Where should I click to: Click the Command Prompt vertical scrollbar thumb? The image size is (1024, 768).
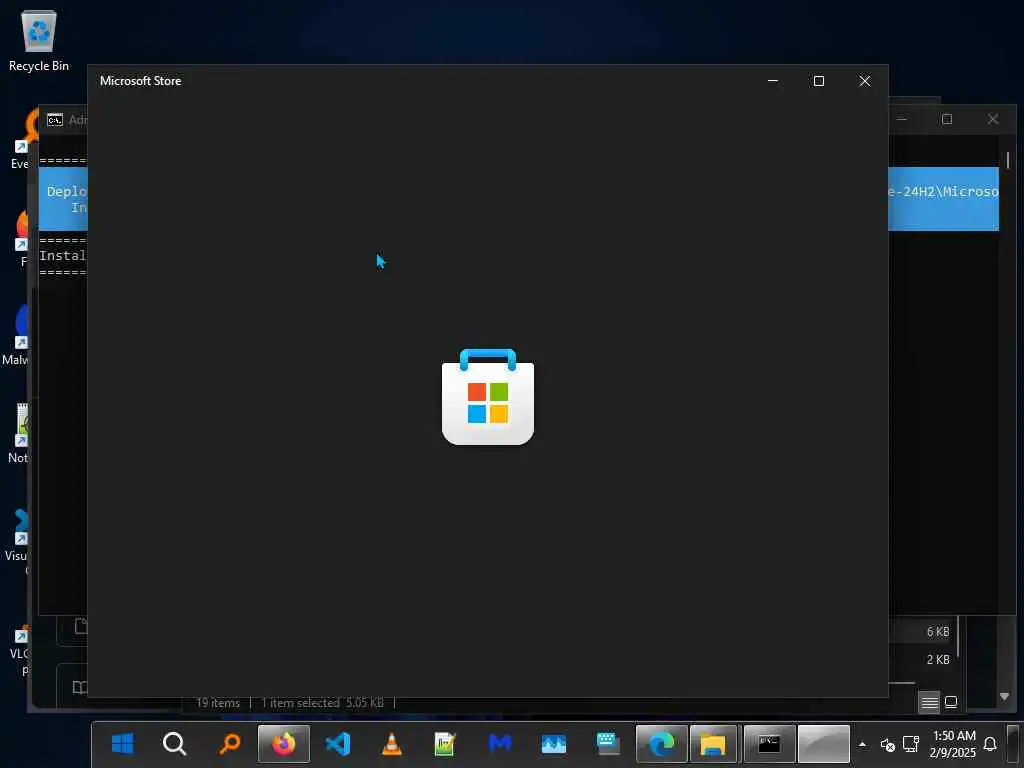click(1008, 160)
